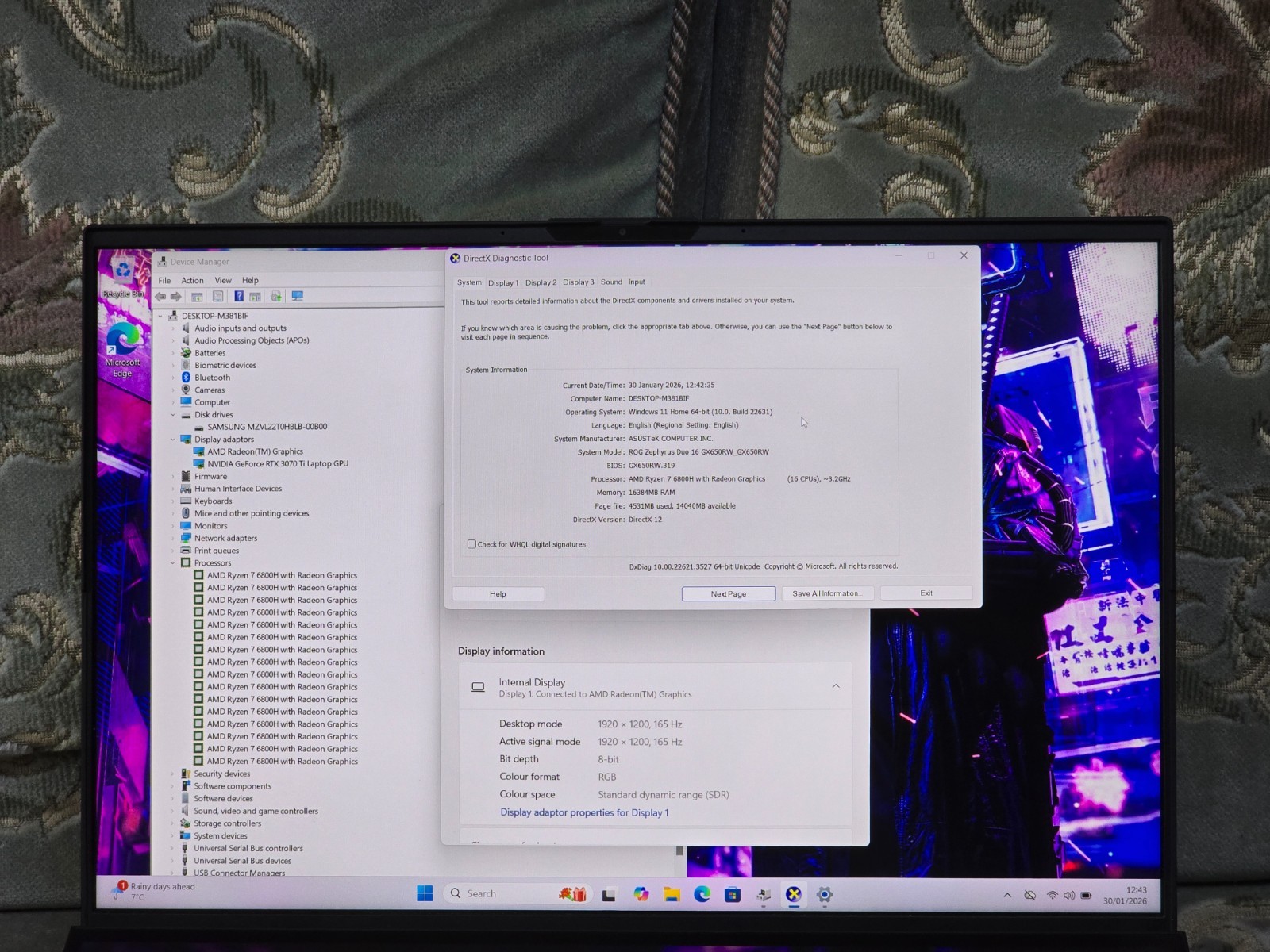The width and height of the screenshot is (1270, 952).
Task: Expand the Software components category
Action: tap(173, 786)
